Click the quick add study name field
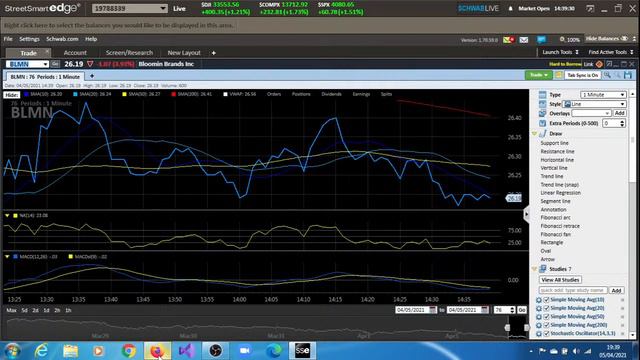The height and width of the screenshot is (360, 640). (573, 290)
